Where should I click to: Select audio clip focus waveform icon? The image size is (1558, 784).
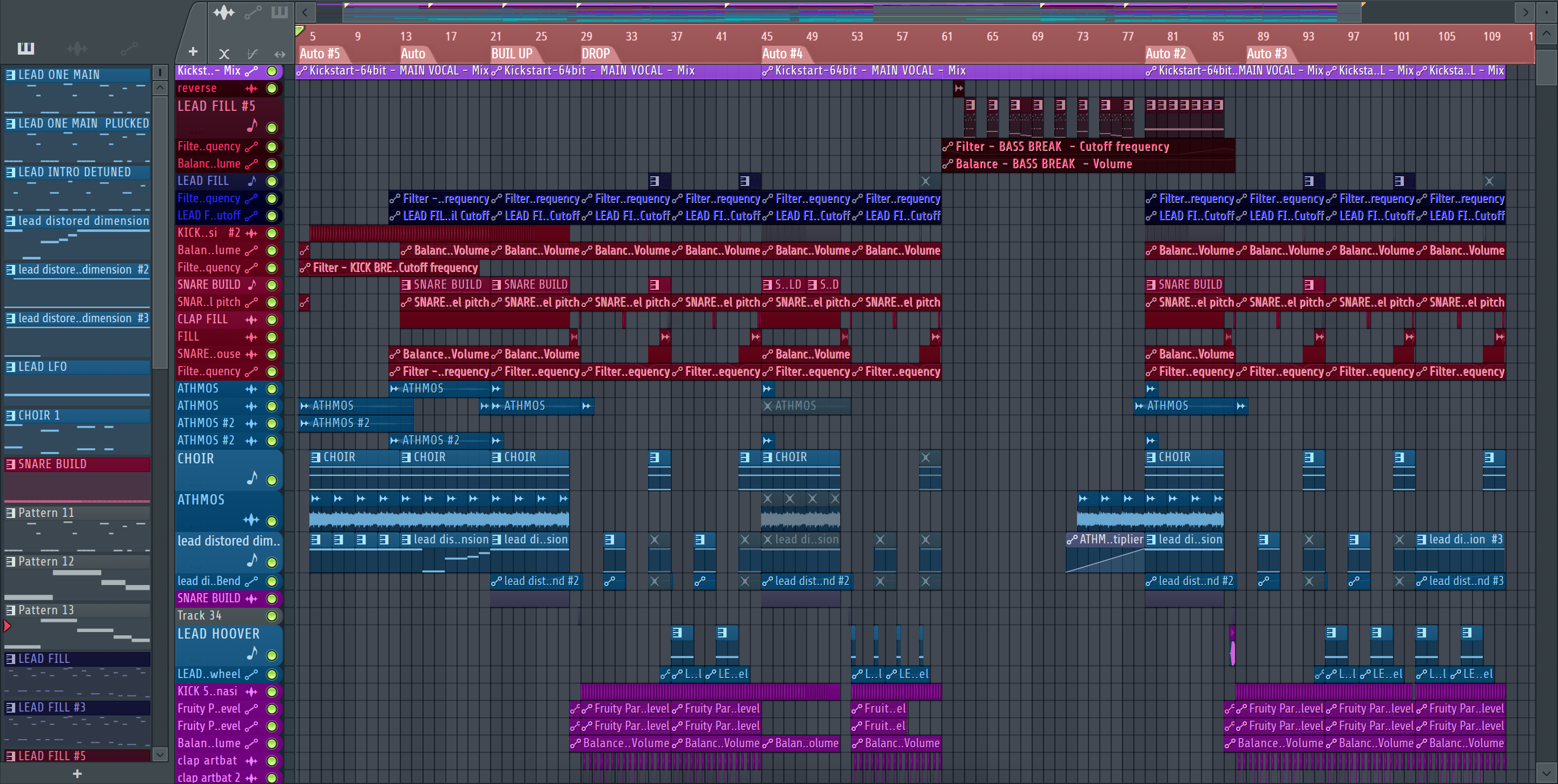point(224,12)
